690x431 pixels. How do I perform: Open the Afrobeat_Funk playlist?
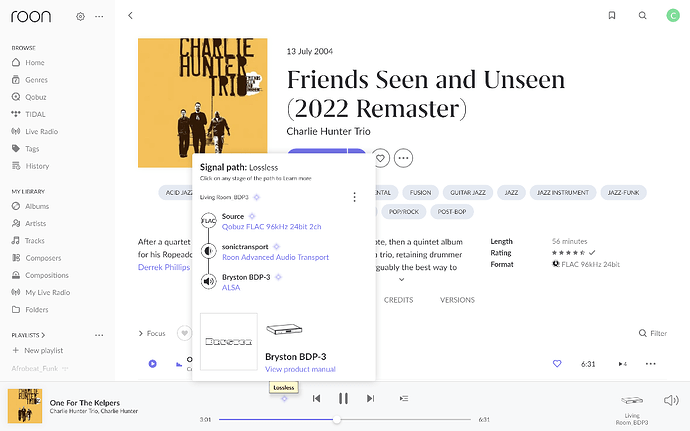(x=35, y=368)
